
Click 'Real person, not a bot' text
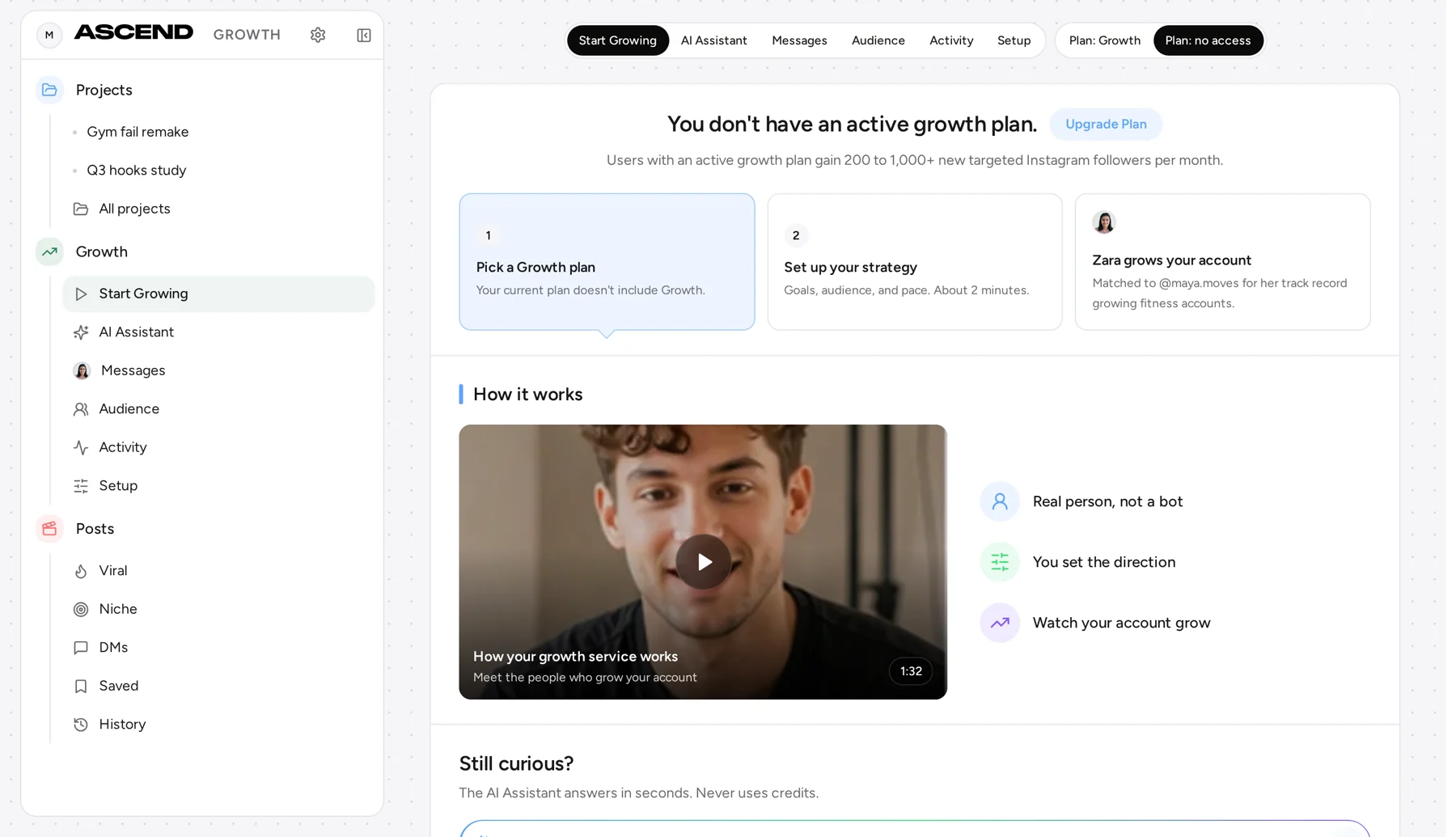coord(1107,501)
